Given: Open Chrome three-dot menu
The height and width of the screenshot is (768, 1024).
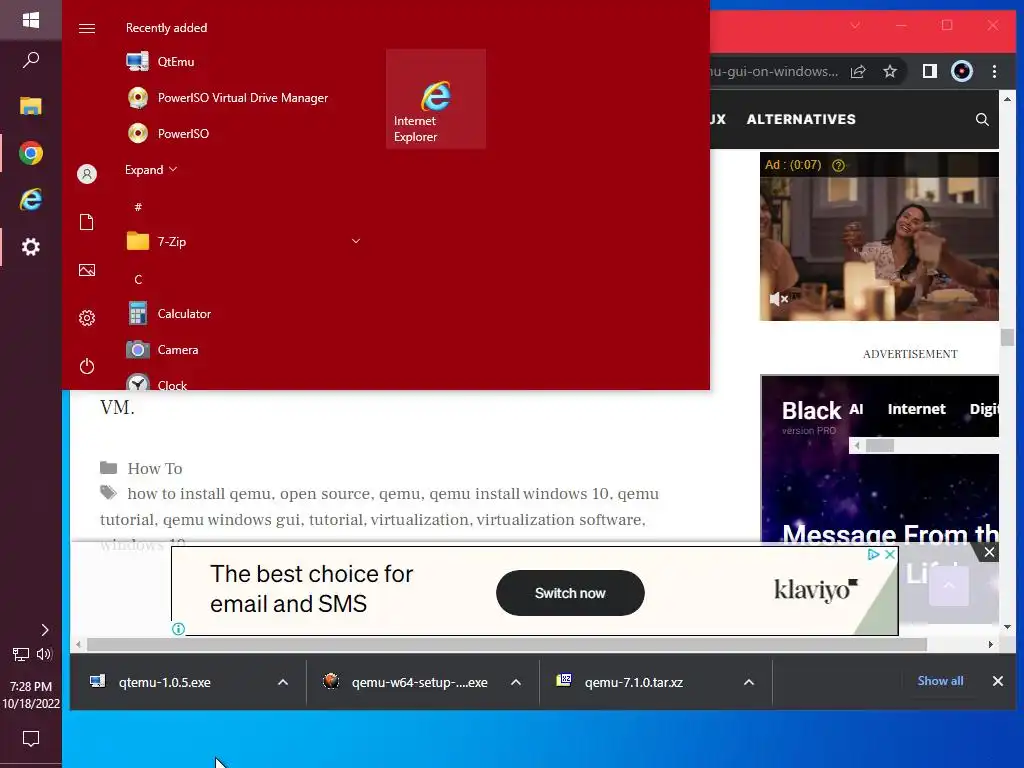Looking at the screenshot, I should (995, 72).
